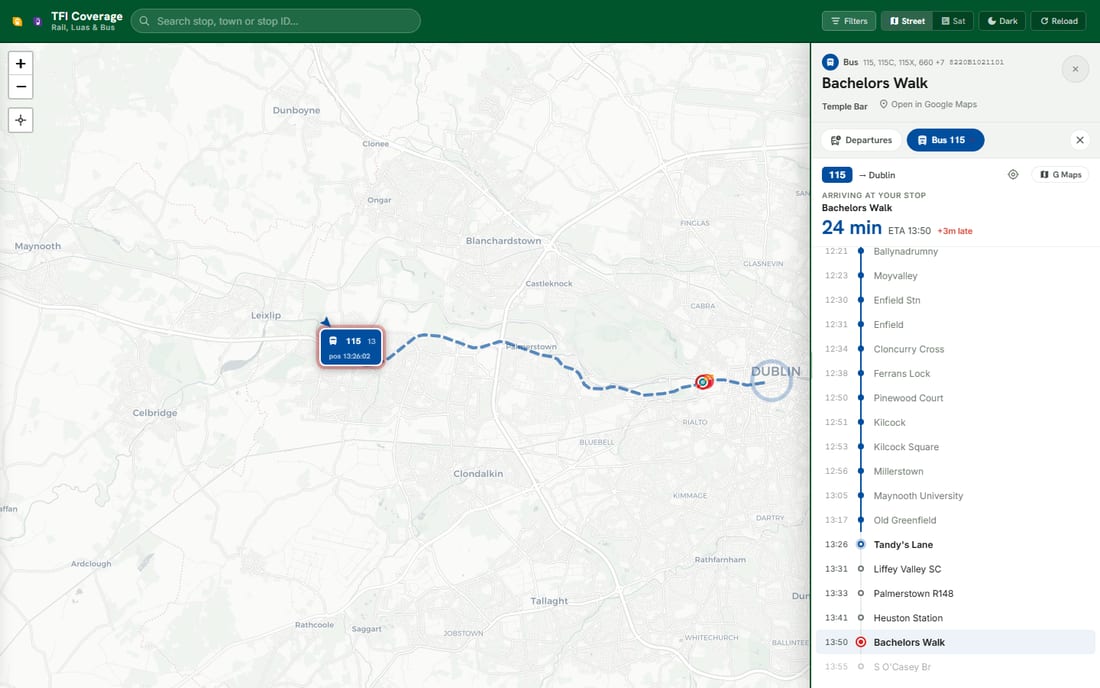
Task: Select the Liffey Valley SC stop
Action: tap(955, 569)
